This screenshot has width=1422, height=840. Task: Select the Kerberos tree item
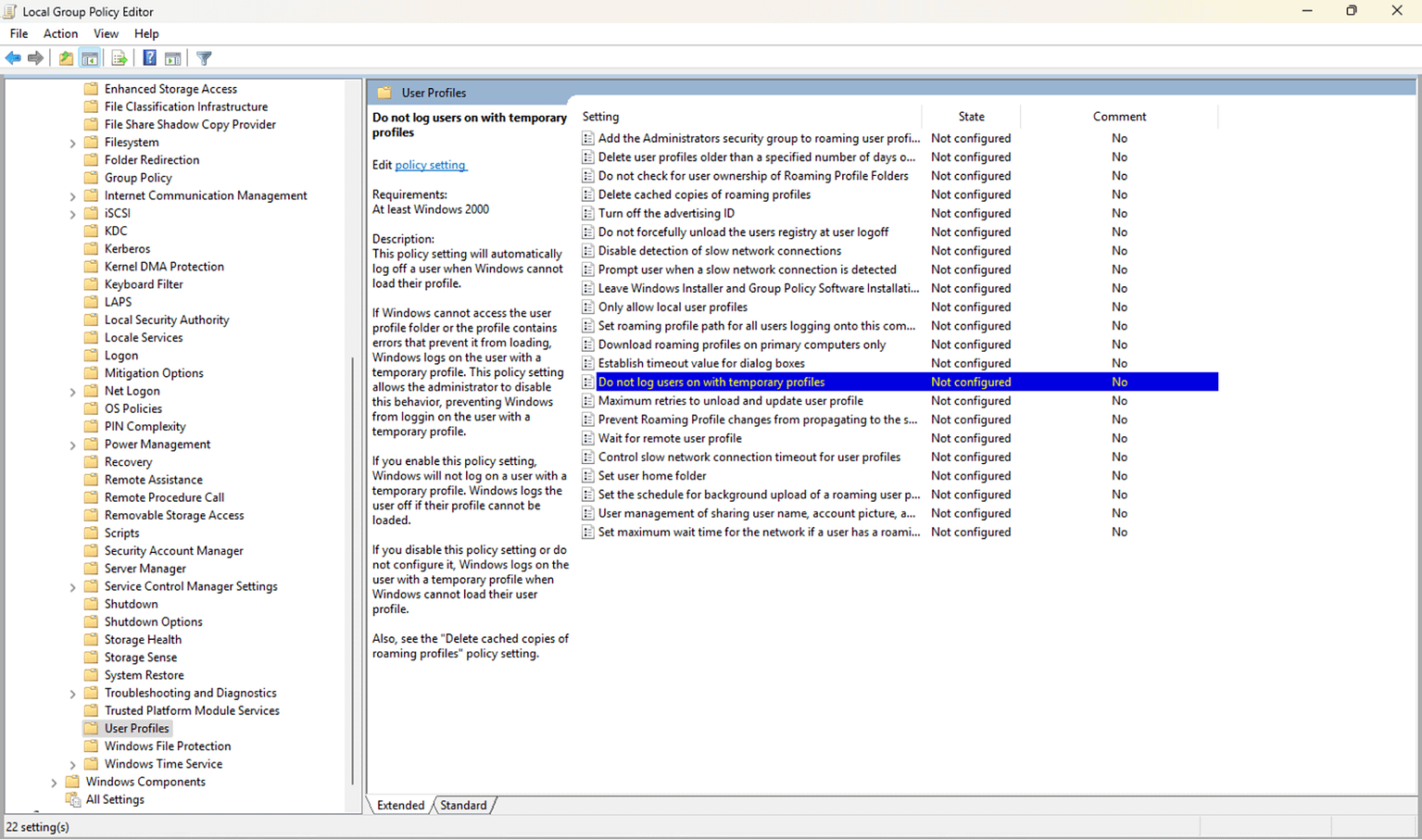(126, 248)
